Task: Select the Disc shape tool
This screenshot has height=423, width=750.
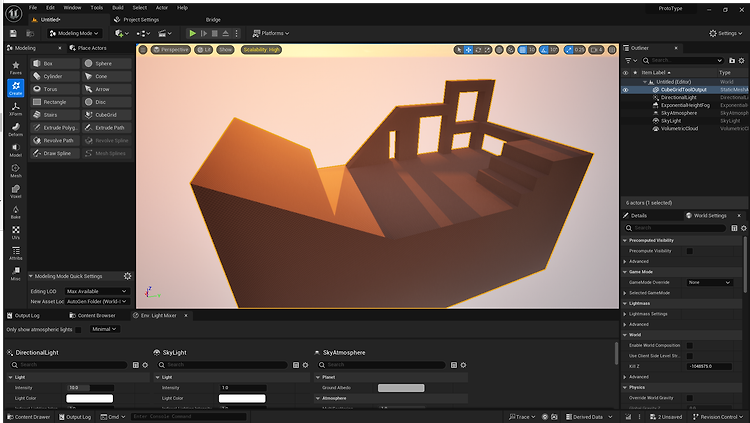Action: (107, 102)
